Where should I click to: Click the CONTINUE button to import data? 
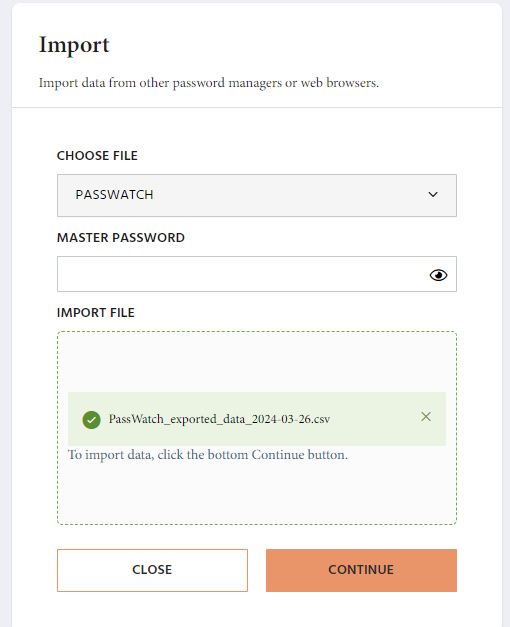tap(361, 570)
